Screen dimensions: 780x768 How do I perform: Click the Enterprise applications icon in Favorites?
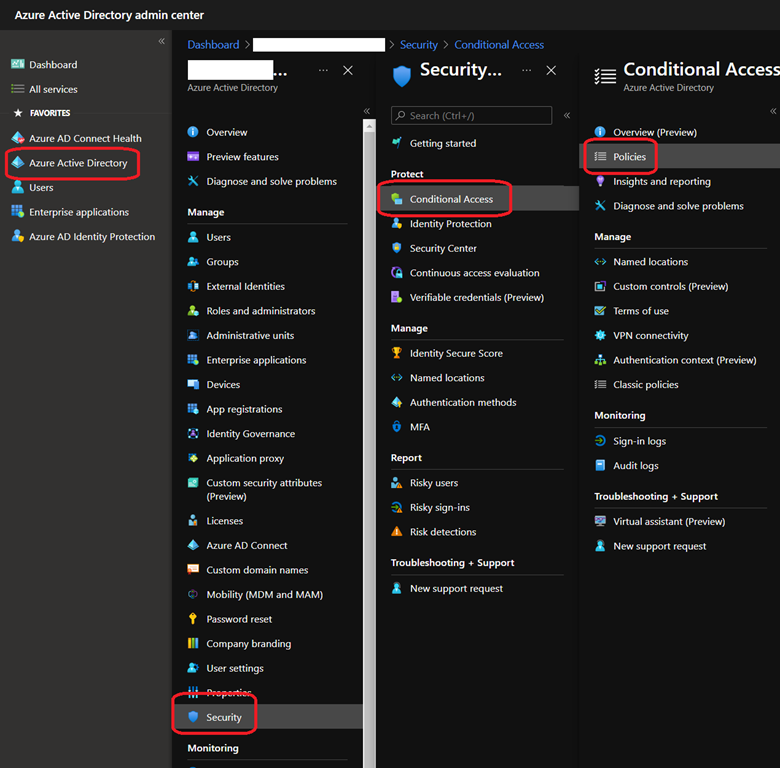click(18, 212)
